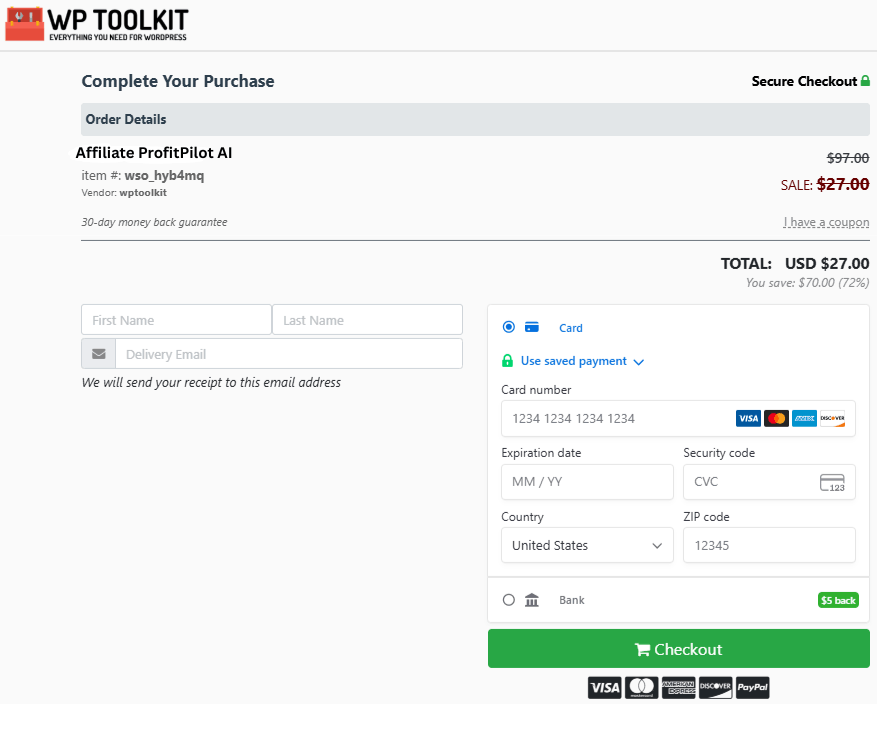The width and height of the screenshot is (877, 755).
Task: Click the green lock next to saved payment
Action: [x=507, y=361]
